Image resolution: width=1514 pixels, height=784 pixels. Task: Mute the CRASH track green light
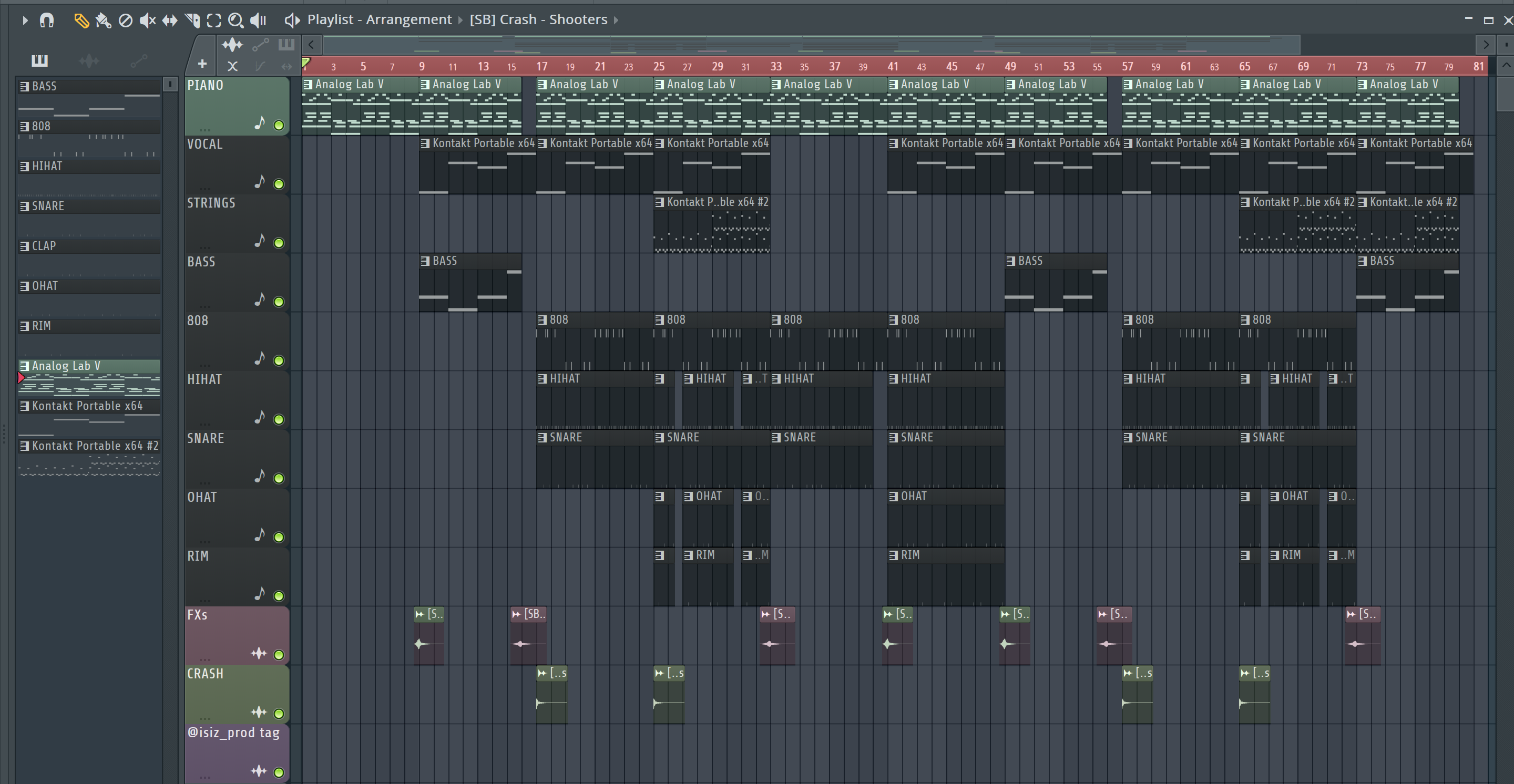pyautogui.click(x=279, y=714)
